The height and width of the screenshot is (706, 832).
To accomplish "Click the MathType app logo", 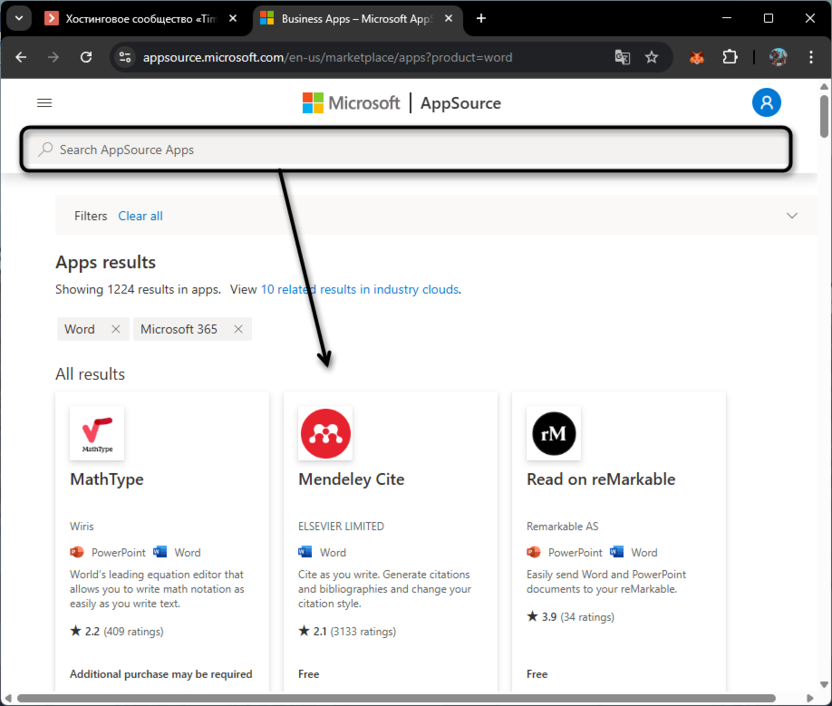I will (97, 433).
